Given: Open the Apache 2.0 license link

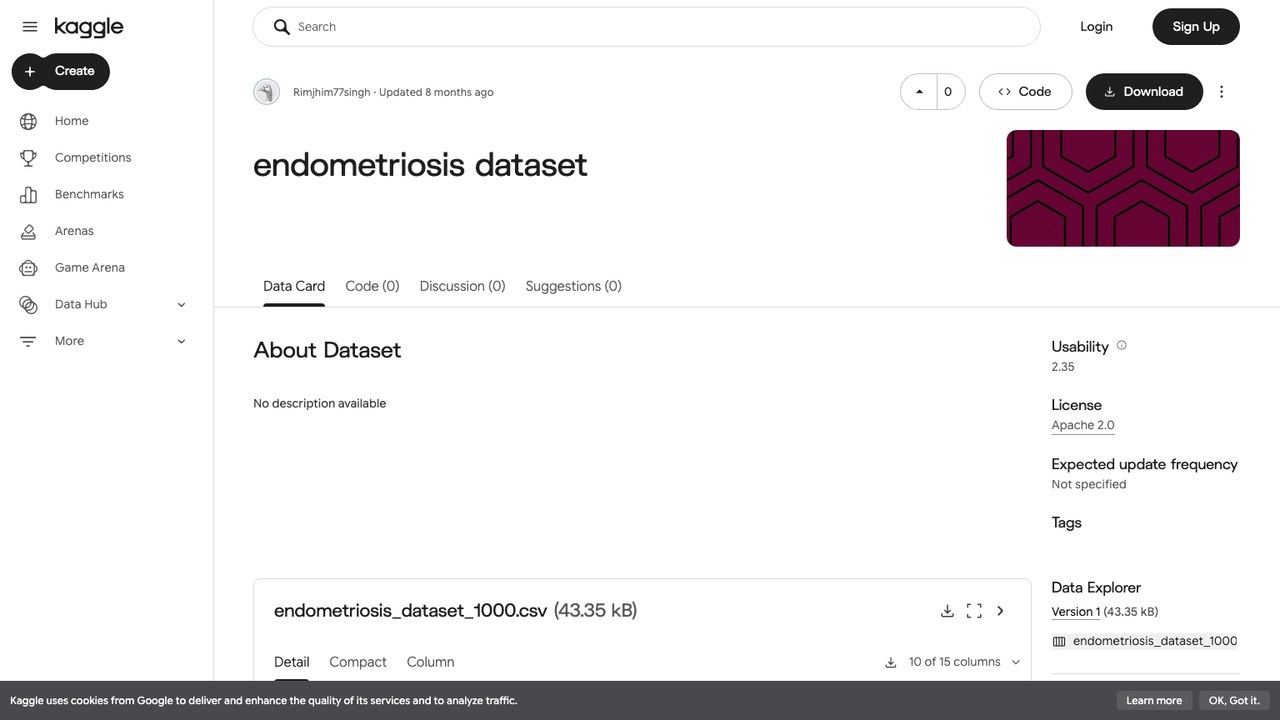Looking at the screenshot, I should pyautogui.click(x=1083, y=425).
